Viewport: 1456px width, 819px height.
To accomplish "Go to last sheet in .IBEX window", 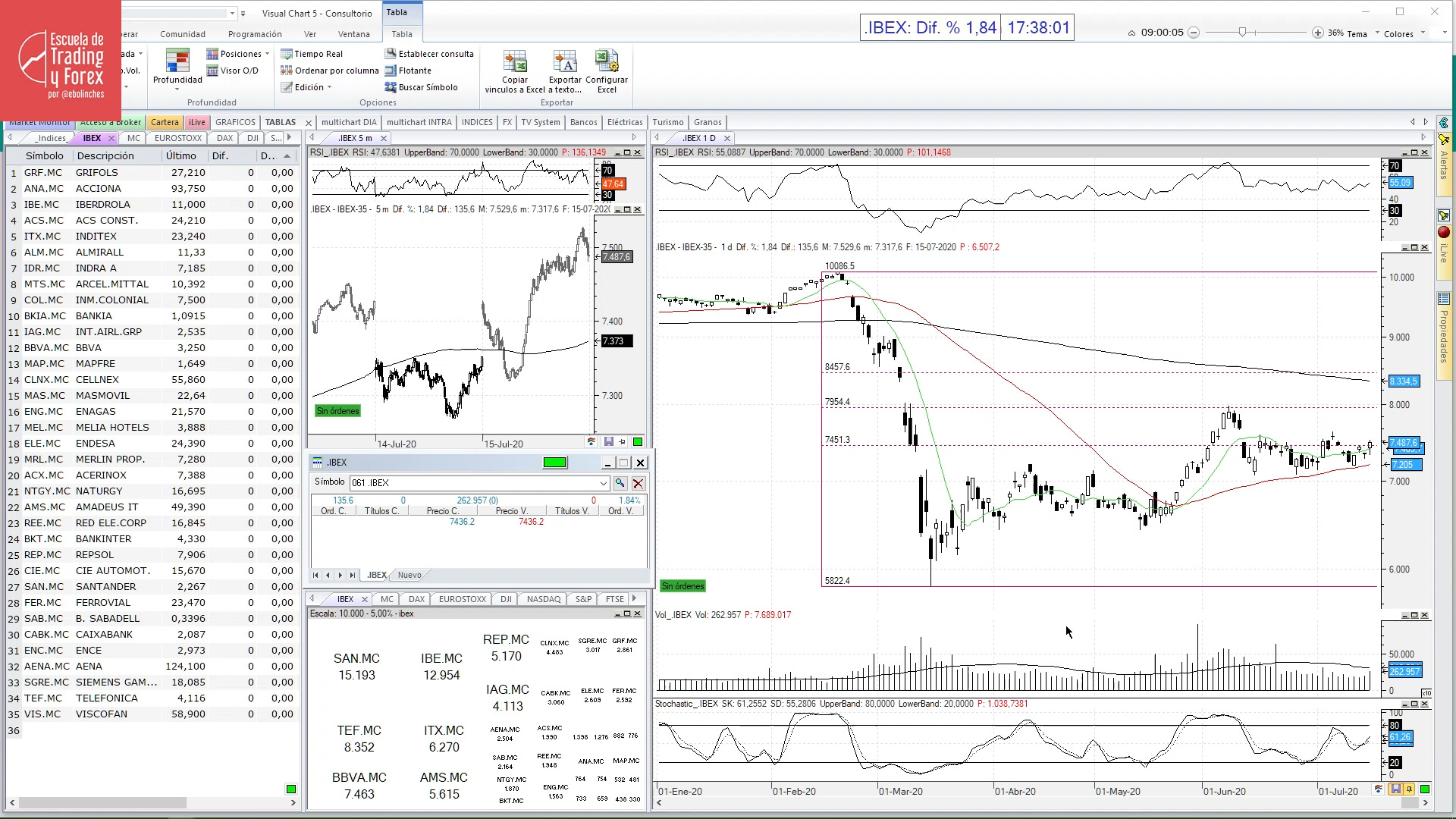I will [352, 575].
